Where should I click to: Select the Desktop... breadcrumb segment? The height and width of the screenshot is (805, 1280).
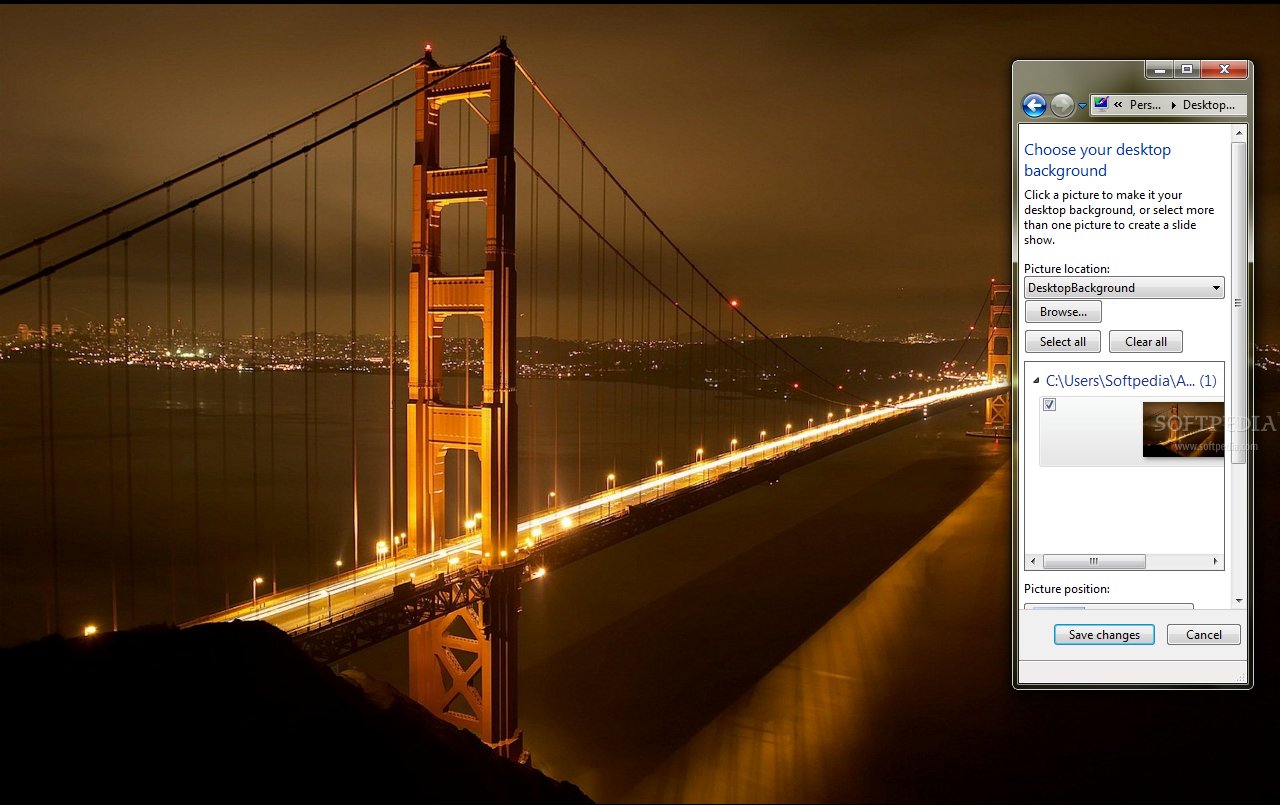click(x=1209, y=105)
